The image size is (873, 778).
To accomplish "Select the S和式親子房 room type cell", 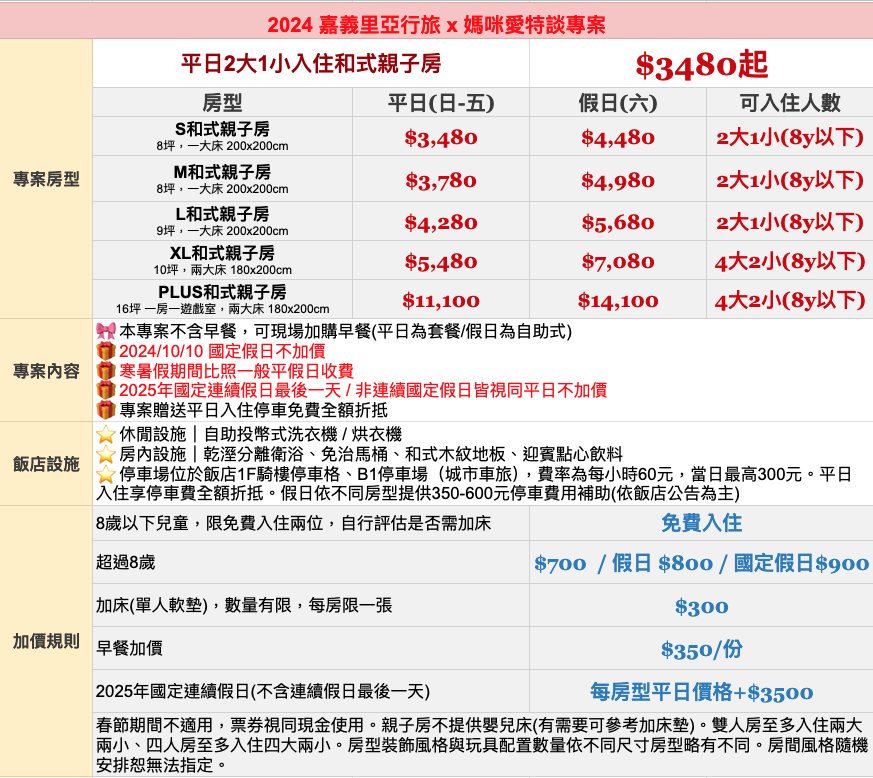I will [x=222, y=137].
